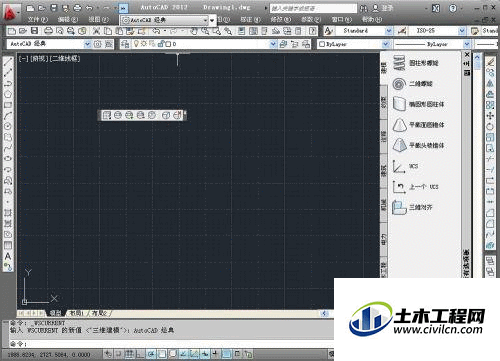The height and width of the screenshot is (361, 500).
Task: Open AutoCAD 经典 workspace dropdown in Workspaces toolbar
Action: click(87, 44)
